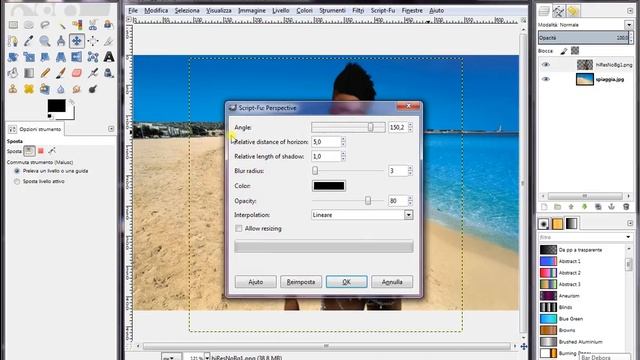
Task: Select the Rectangle Select tool
Action: tap(13, 25)
